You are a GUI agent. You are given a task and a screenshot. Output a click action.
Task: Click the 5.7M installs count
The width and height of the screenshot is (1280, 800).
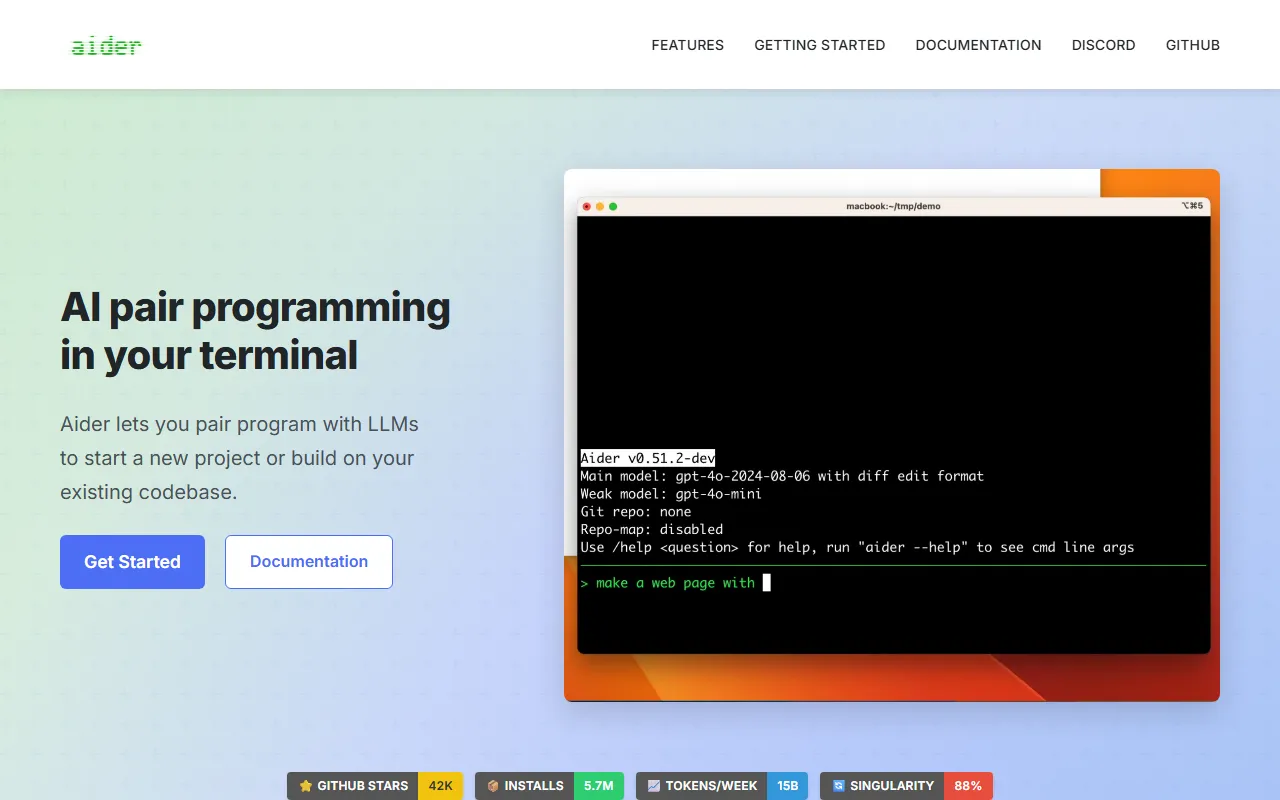click(x=598, y=786)
